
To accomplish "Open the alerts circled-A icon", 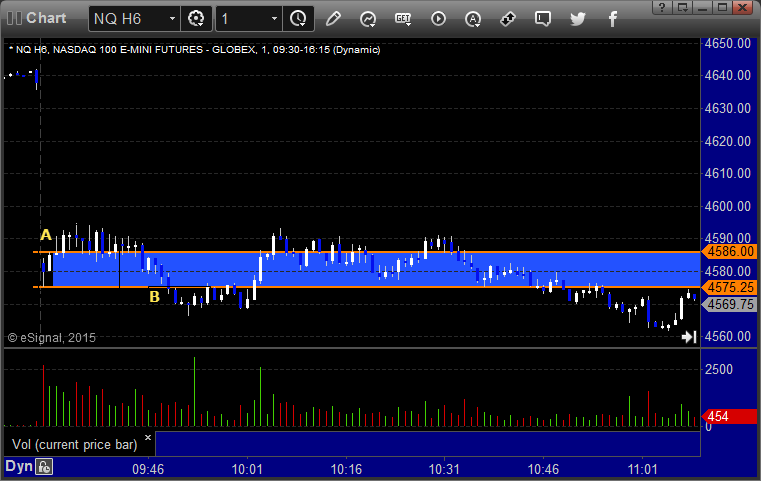I will (473, 19).
